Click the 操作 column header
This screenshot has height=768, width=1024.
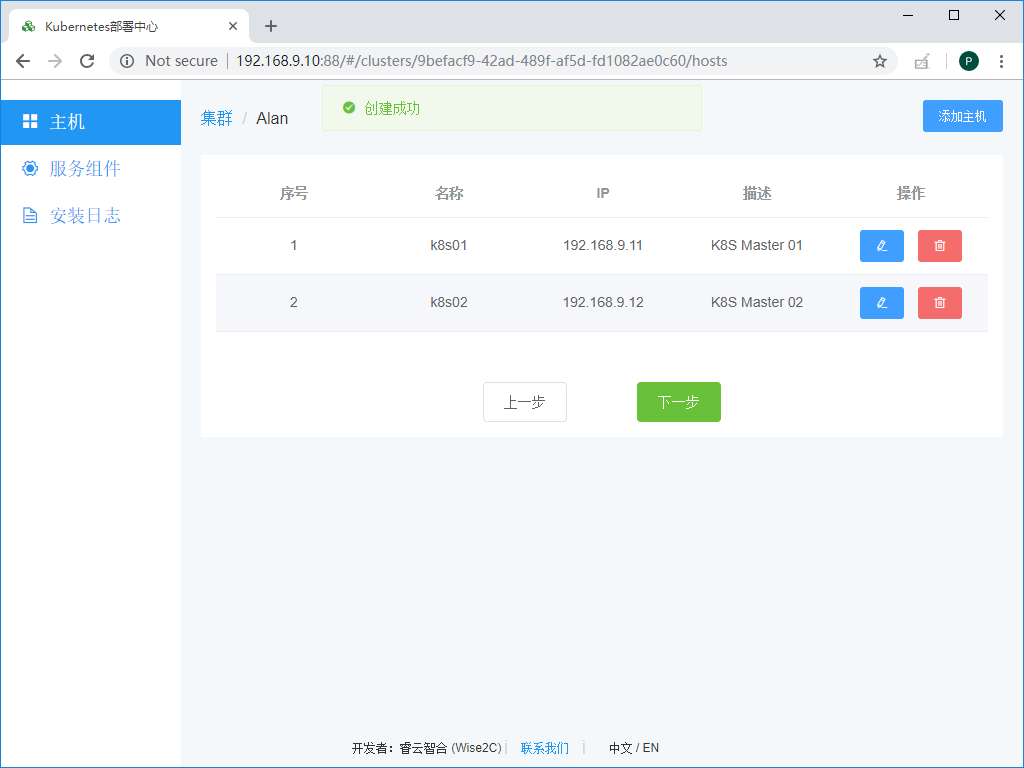[x=910, y=193]
